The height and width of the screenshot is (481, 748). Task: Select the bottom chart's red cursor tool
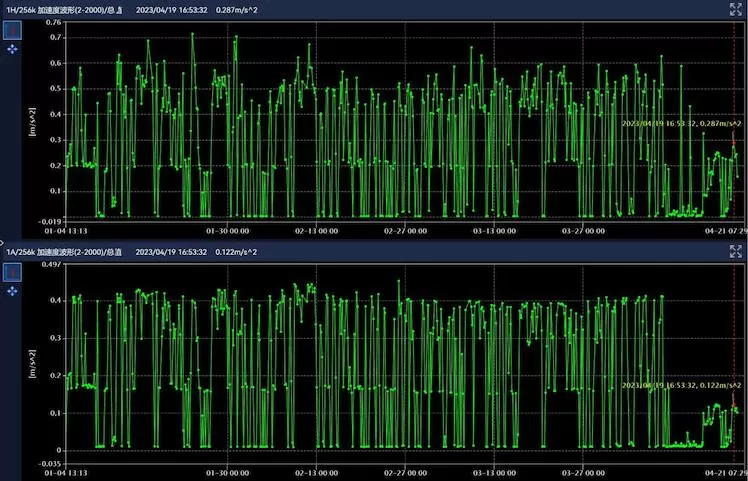point(13,272)
